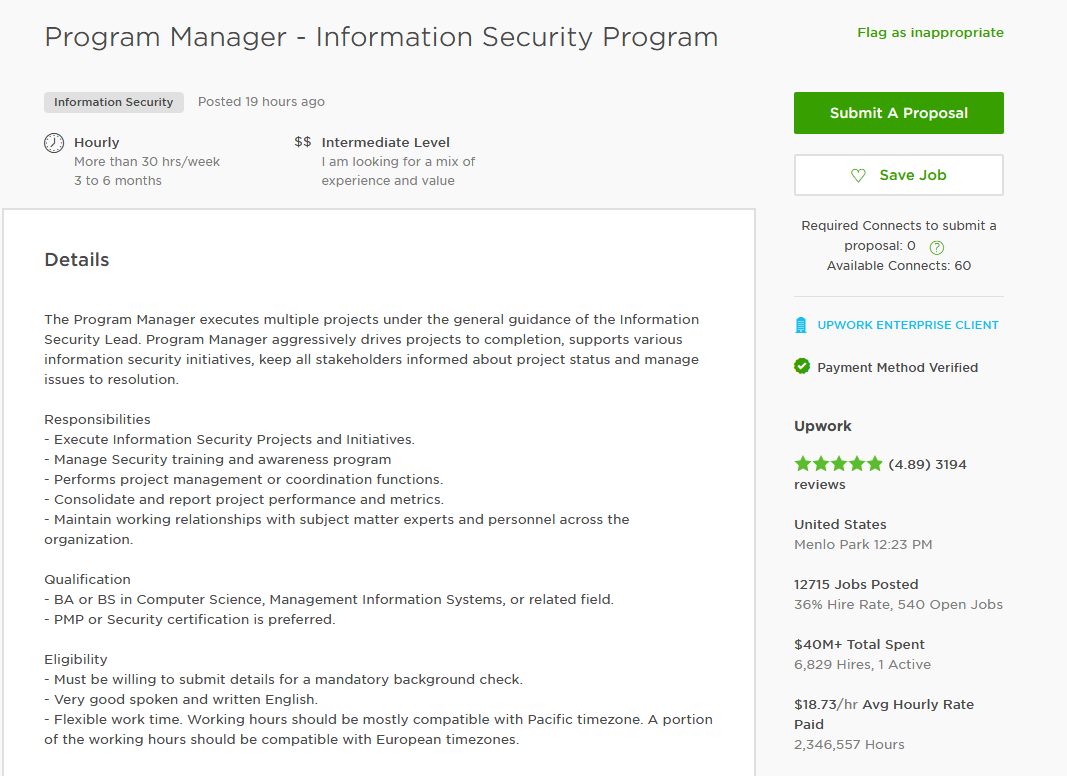Open the UPWORK ENTERPRISE CLIENT link
This screenshot has width=1067, height=776.
pyautogui.click(x=908, y=325)
